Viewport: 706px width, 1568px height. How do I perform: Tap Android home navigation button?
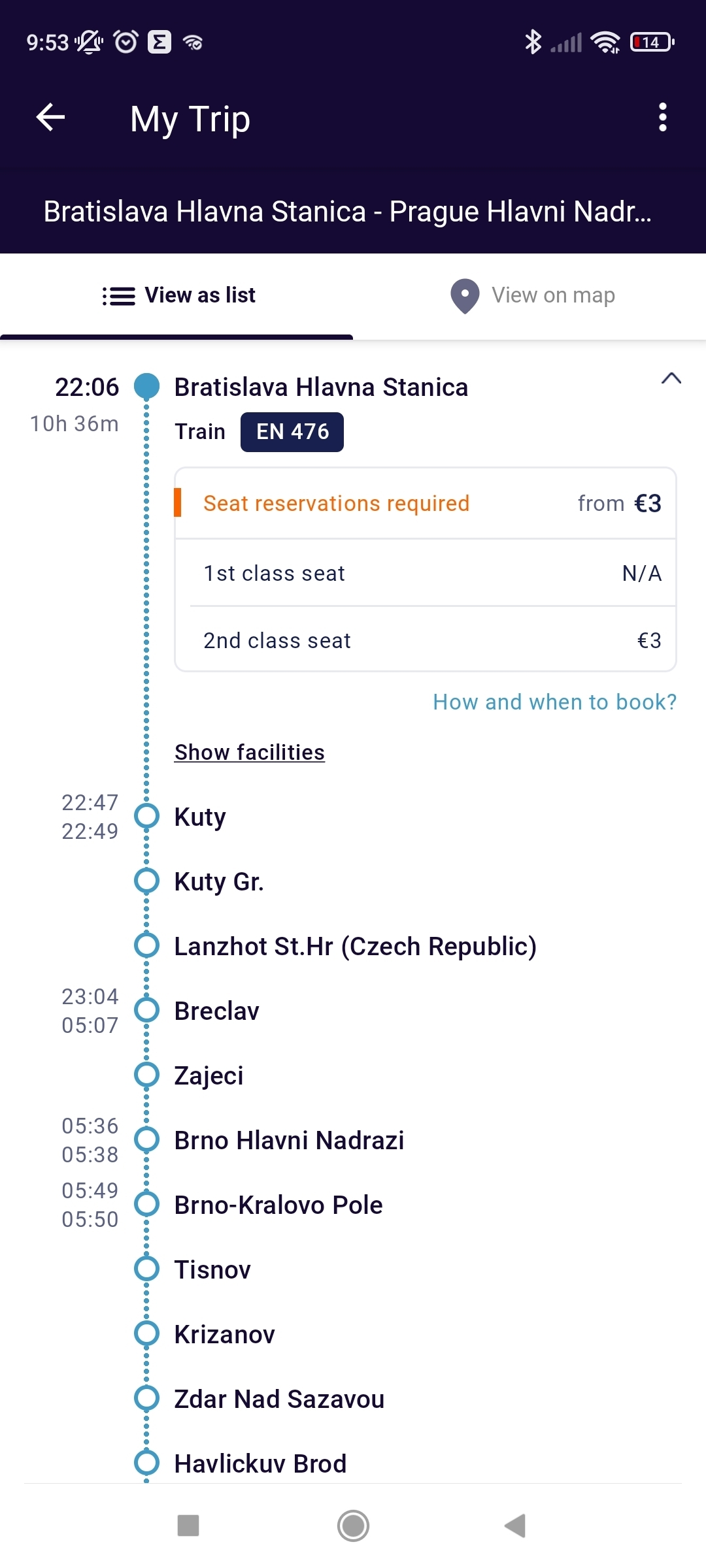353,1526
